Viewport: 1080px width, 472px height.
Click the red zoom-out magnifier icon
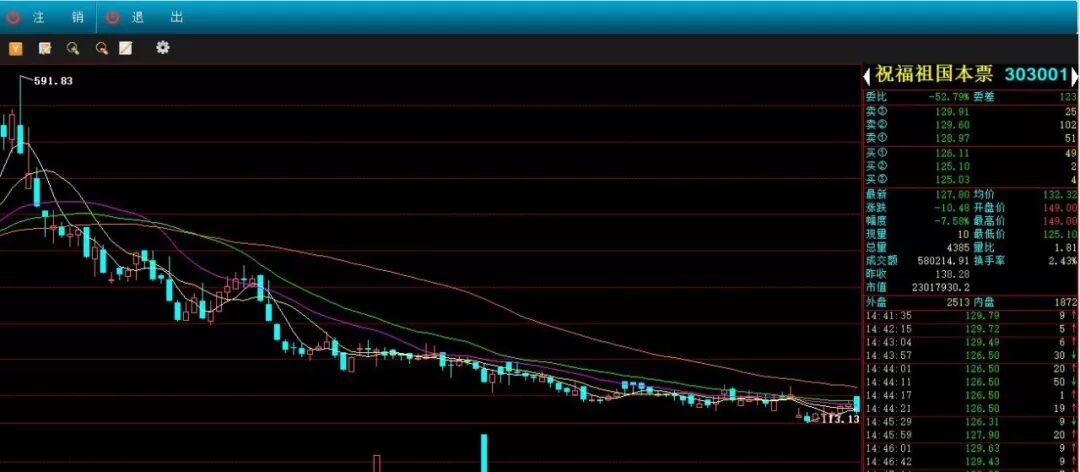[x=102, y=48]
